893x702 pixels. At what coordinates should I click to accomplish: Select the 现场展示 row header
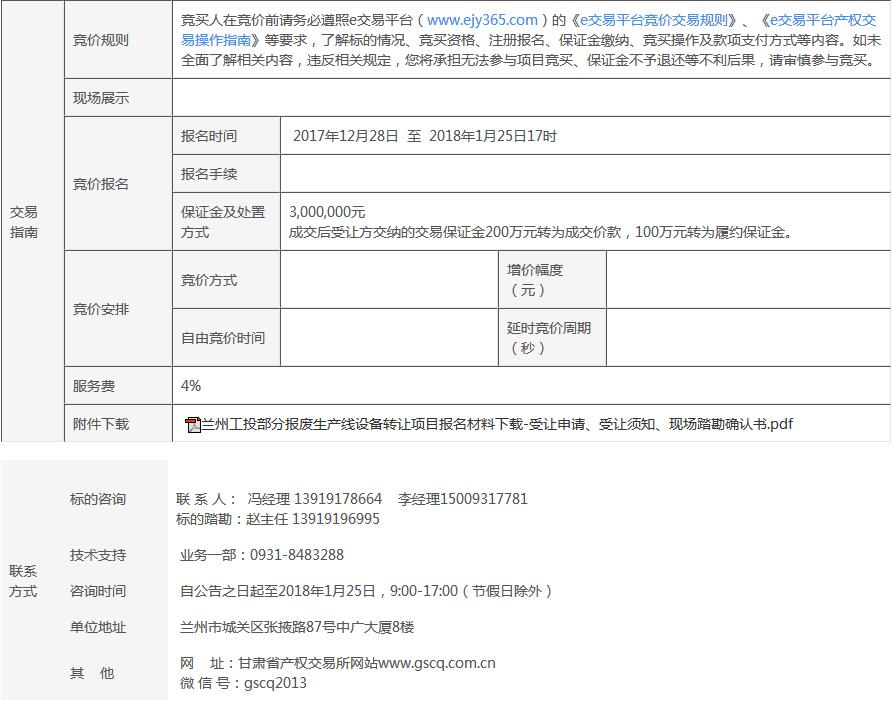coord(101,98)
